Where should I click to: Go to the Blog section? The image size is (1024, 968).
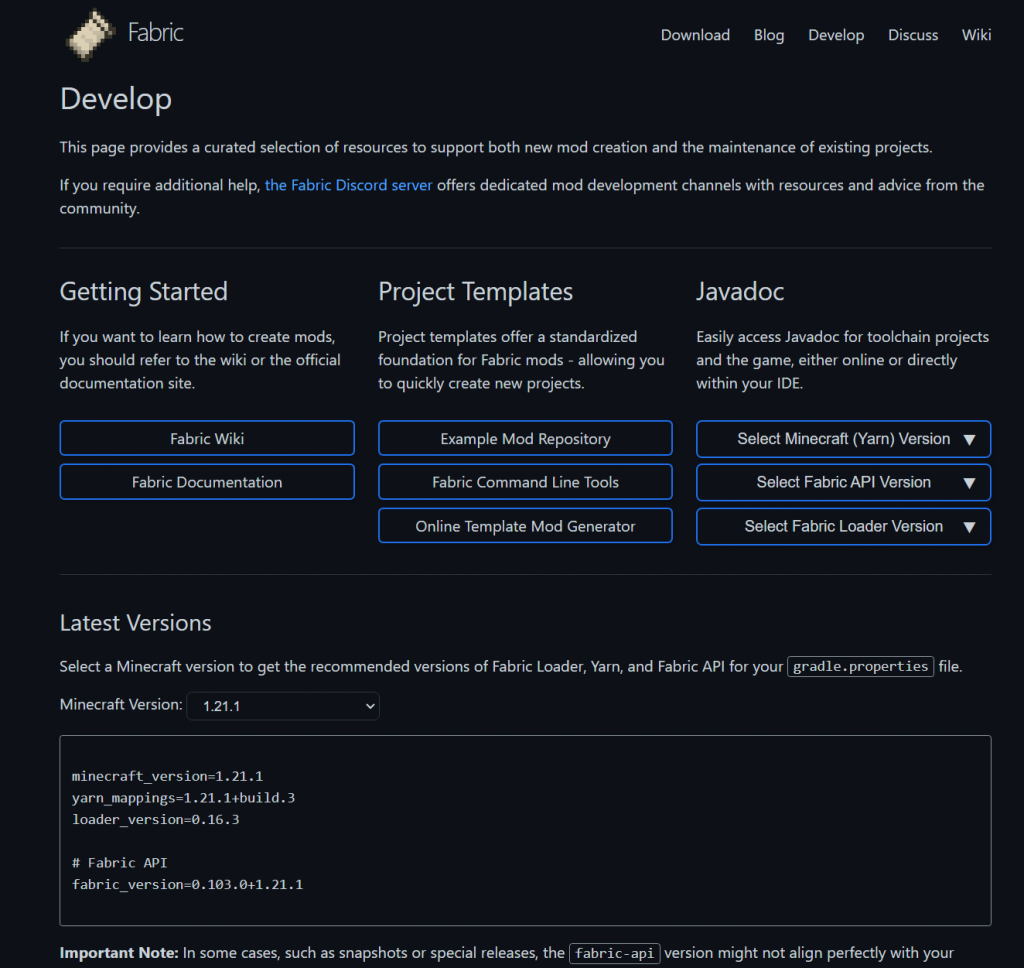click(x=769, y=35)
